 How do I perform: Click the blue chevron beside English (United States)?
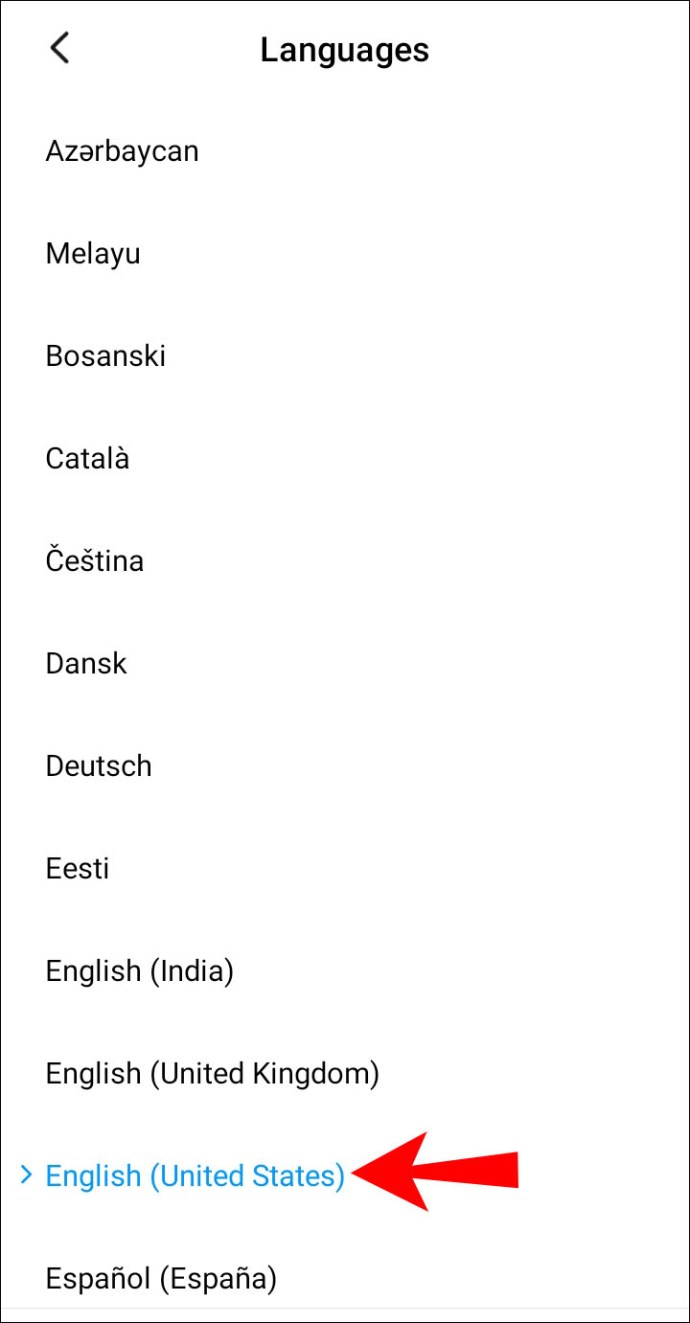pyautogui.click(x=26, y=1176)
